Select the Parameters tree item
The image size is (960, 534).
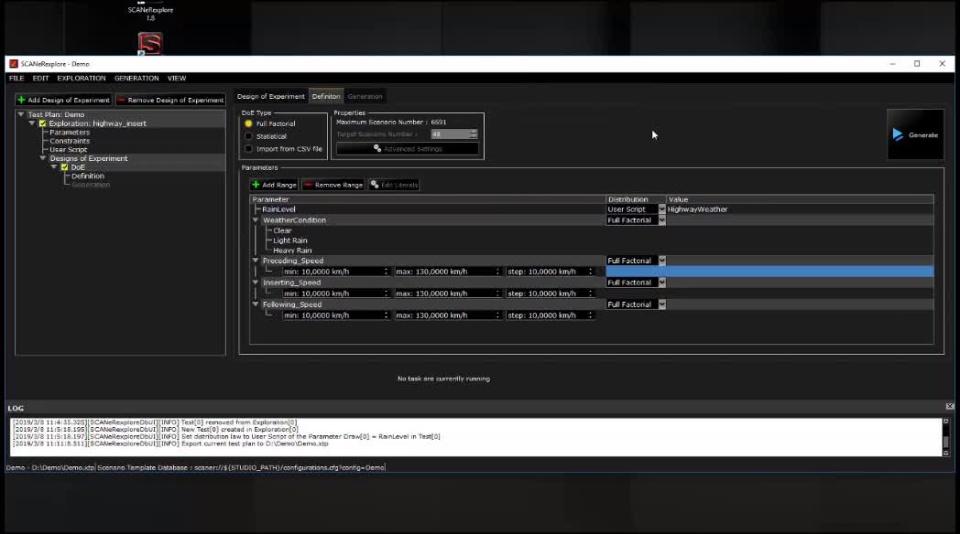click(69, 132)
